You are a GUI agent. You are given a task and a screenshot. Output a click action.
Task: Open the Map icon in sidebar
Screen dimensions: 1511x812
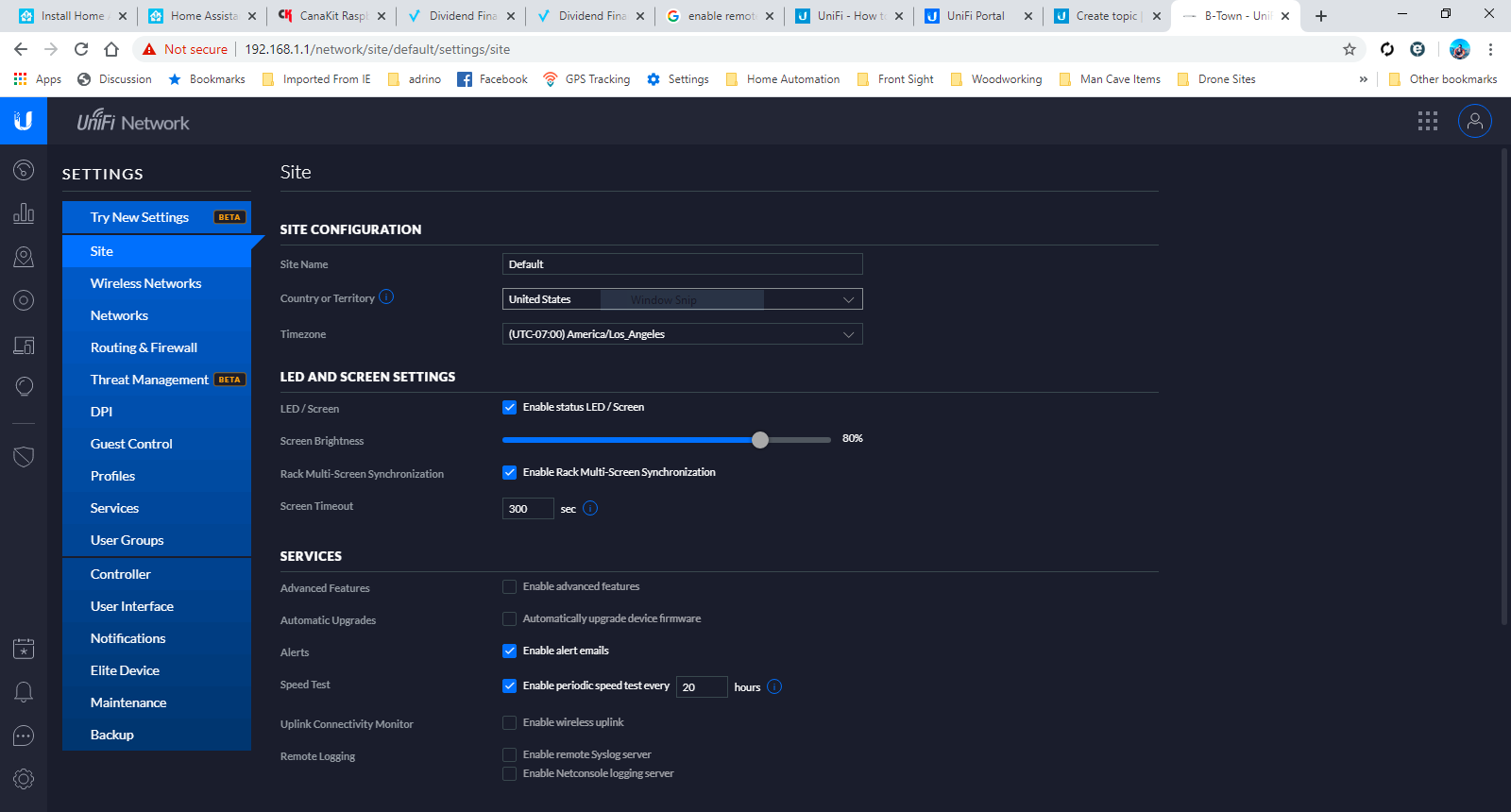coord(24,257)
